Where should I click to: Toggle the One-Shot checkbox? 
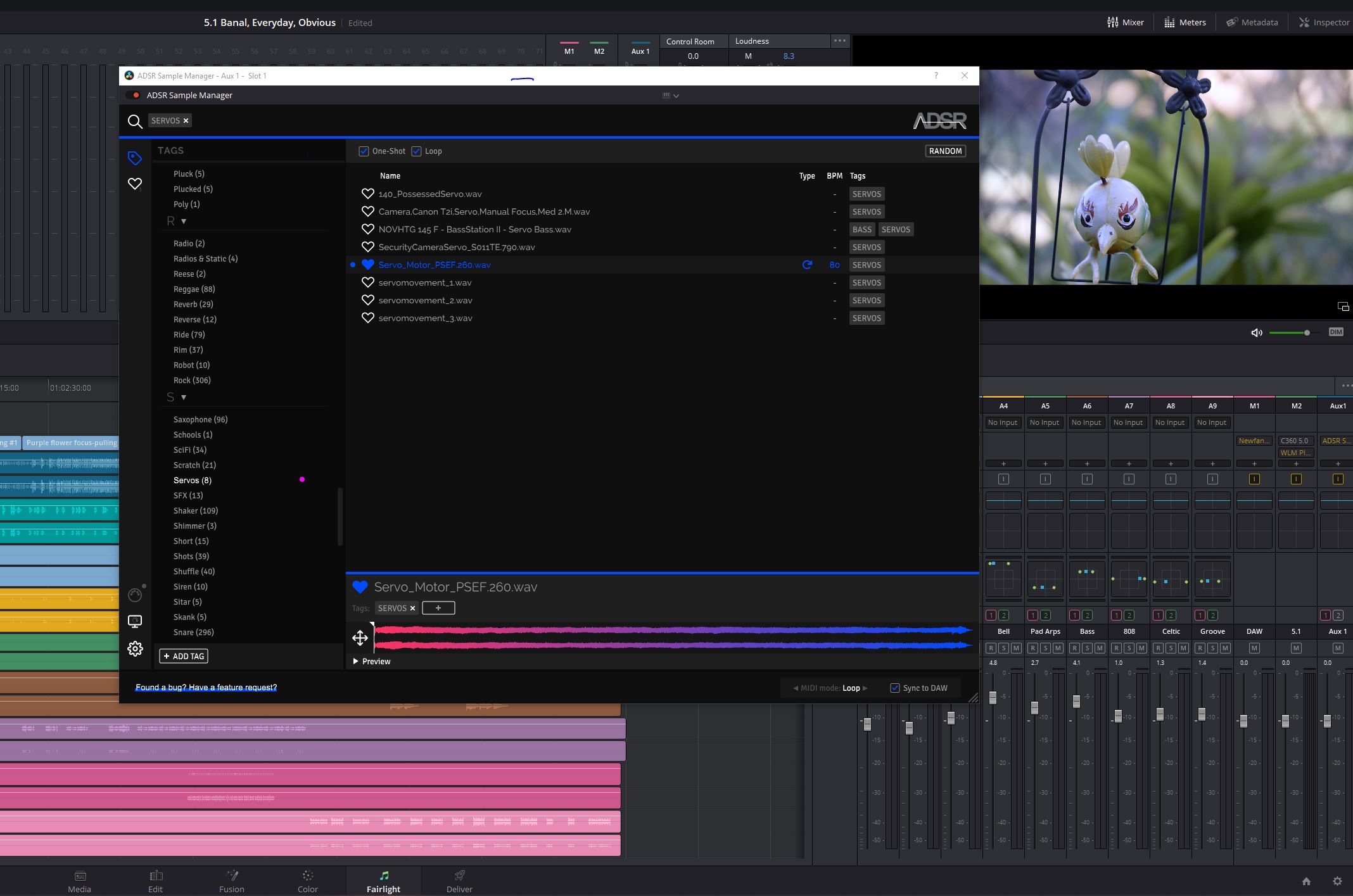[x=364, y=151]
